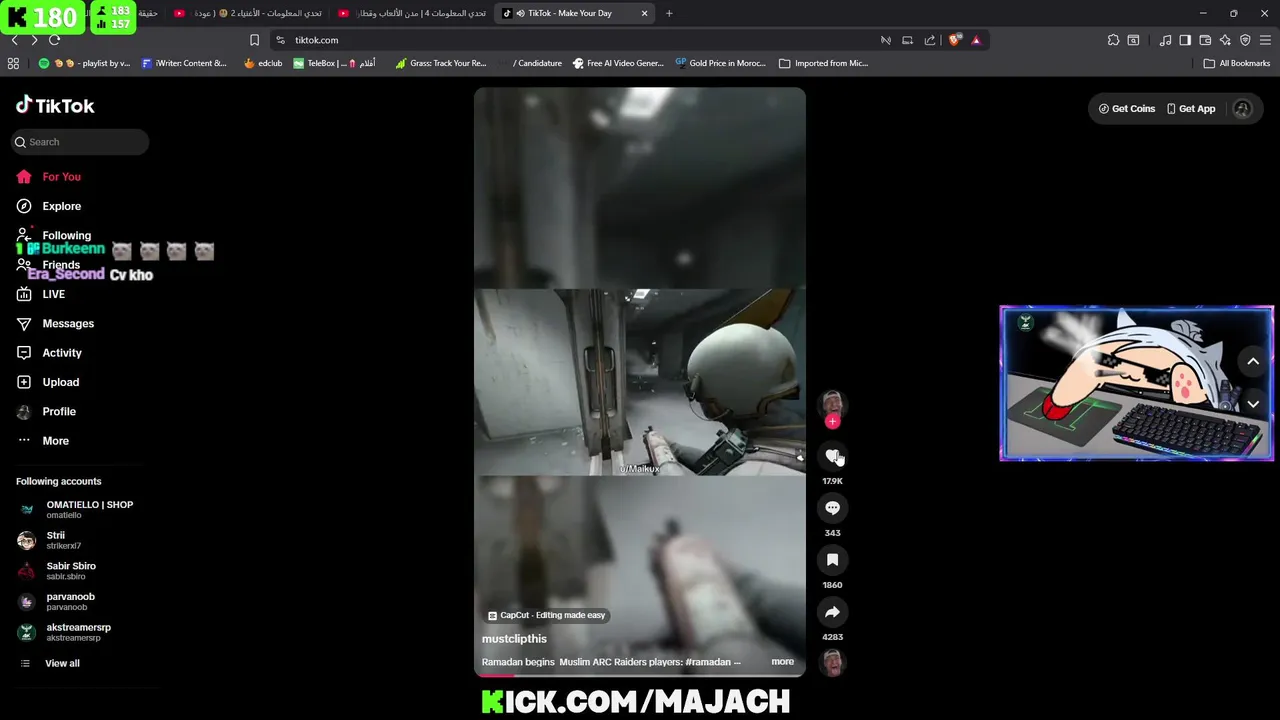Open the VPN shield icon

(x=1245, y=40)
